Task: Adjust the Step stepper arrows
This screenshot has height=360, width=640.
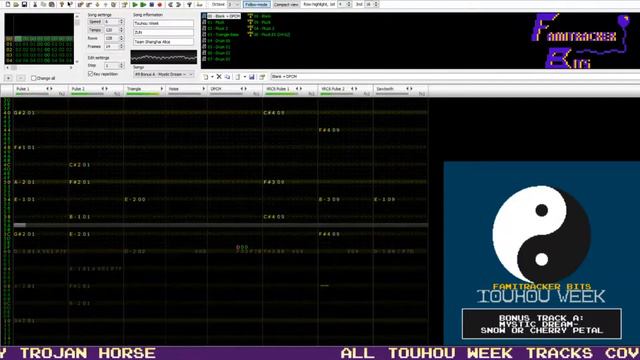Action: tap(121, 65)
